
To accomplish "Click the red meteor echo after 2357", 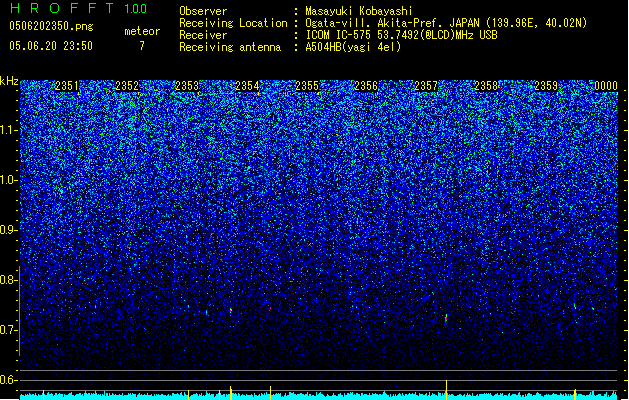I will 446,318.
